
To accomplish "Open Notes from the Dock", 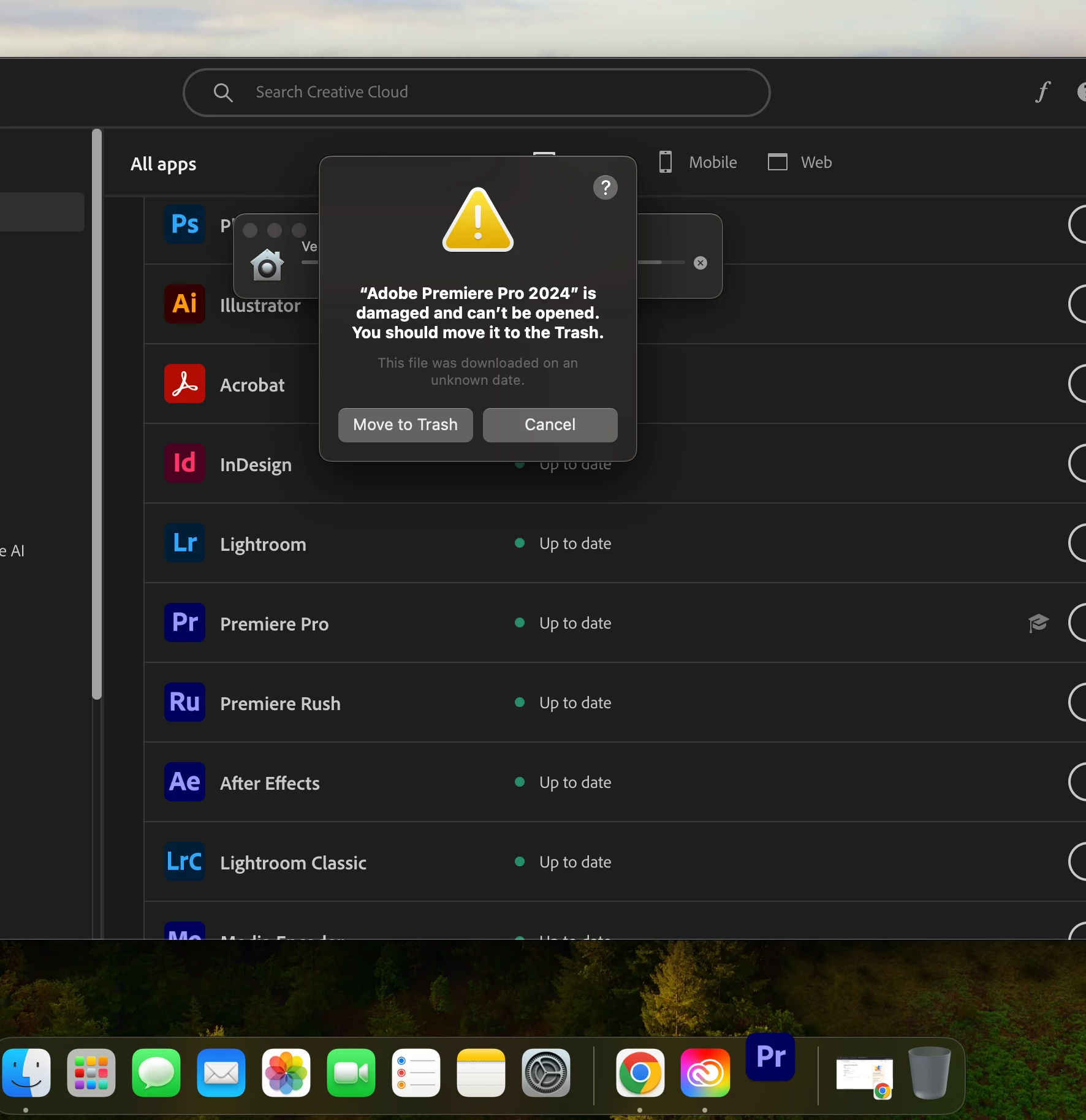I will (x=481, y=1073).
